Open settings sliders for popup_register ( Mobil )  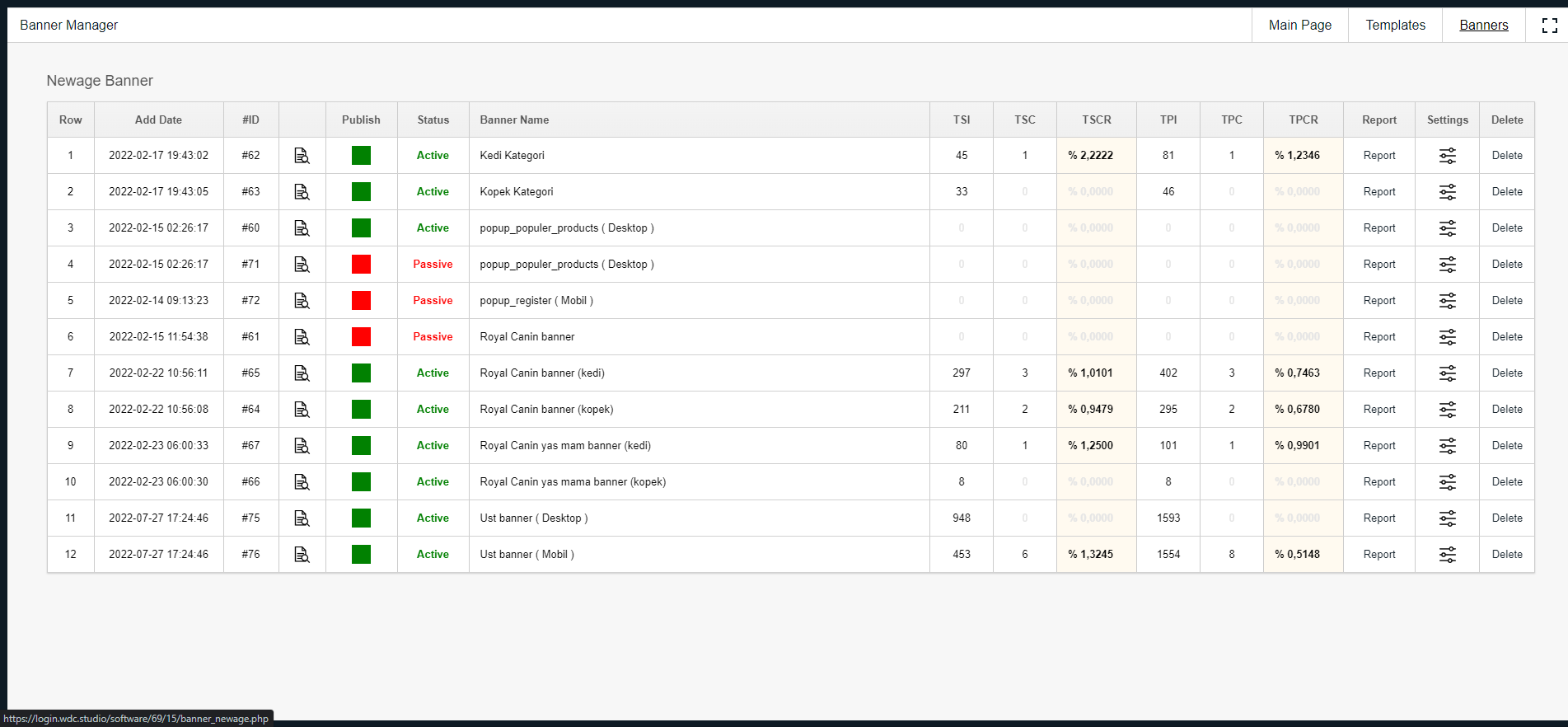click(x=1448, y=301)
